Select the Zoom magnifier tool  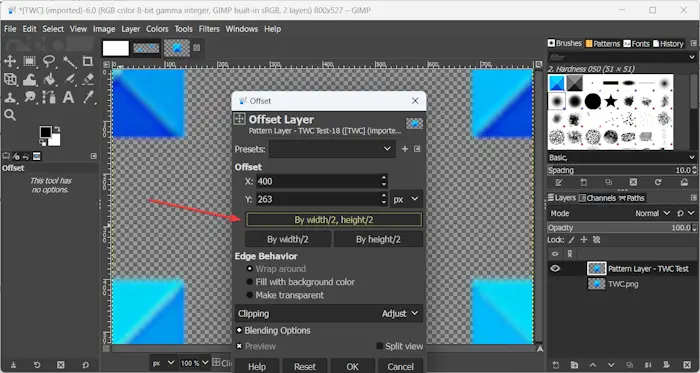pyautogui.click(x=10, y=115)
